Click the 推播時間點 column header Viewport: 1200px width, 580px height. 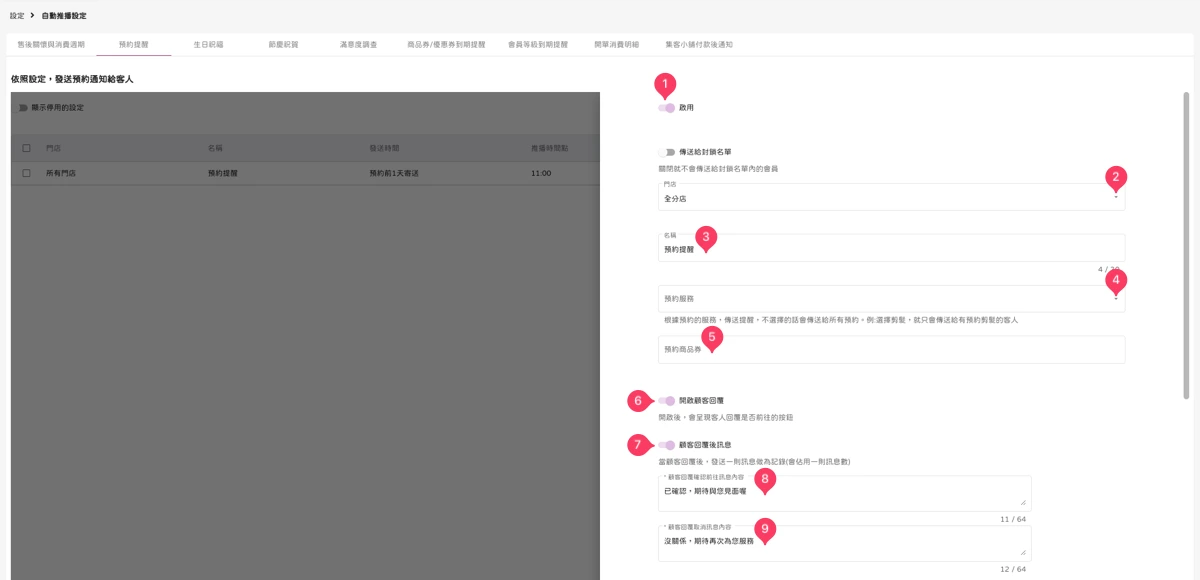(549, 148)
